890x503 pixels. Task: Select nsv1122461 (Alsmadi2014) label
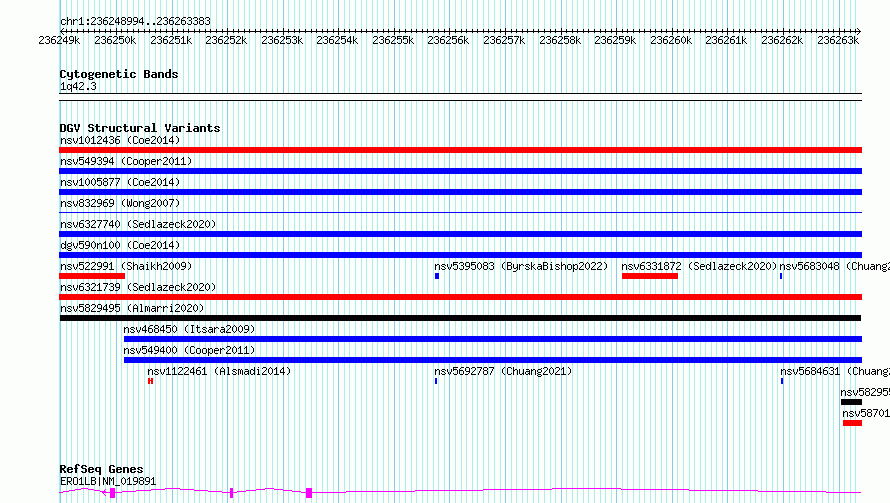click(219, 371)
